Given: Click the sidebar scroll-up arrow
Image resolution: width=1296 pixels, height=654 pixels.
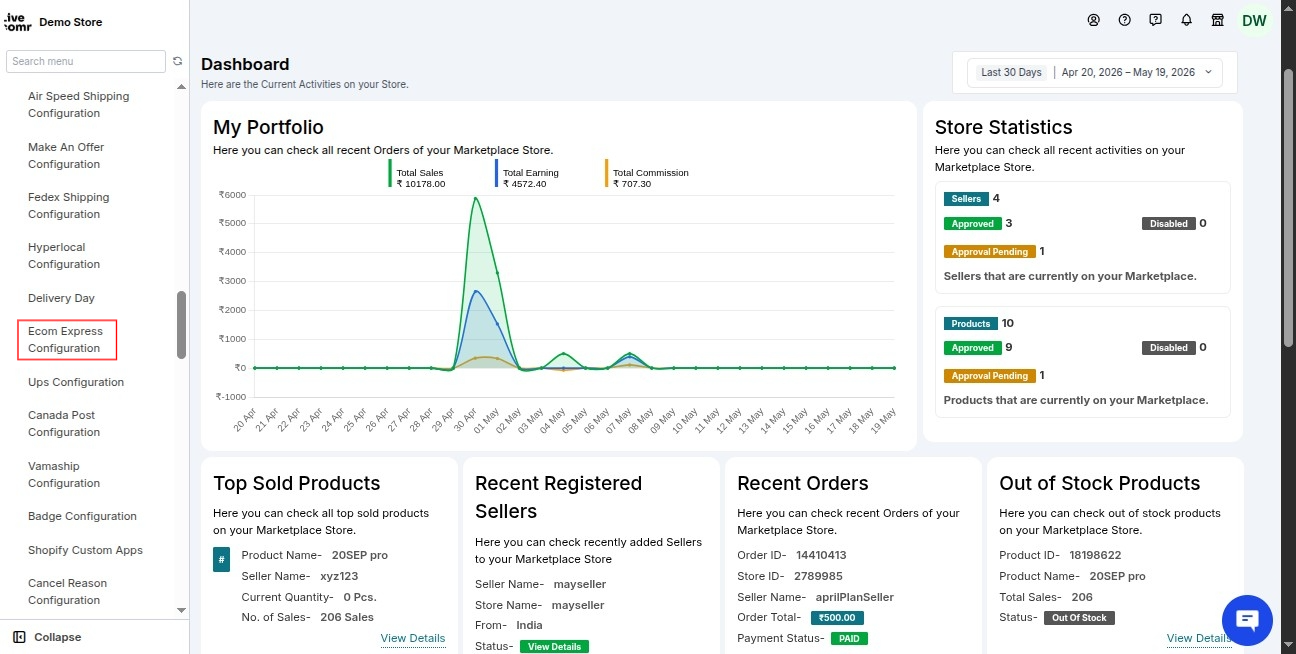Looking at the screenshot, I should [181, 87].
